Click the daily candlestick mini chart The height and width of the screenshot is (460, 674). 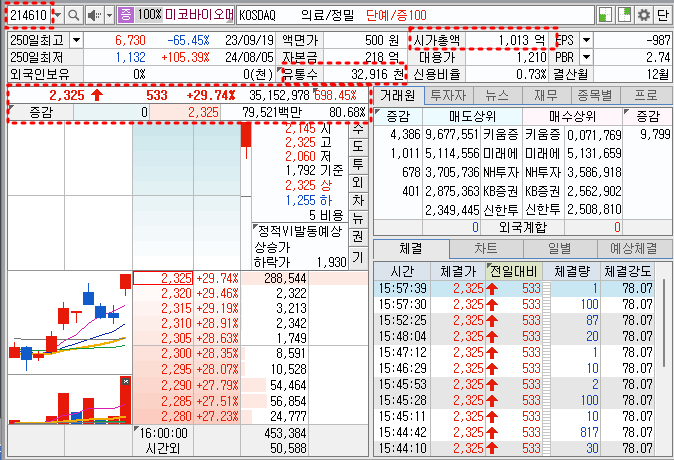(70, 322)
